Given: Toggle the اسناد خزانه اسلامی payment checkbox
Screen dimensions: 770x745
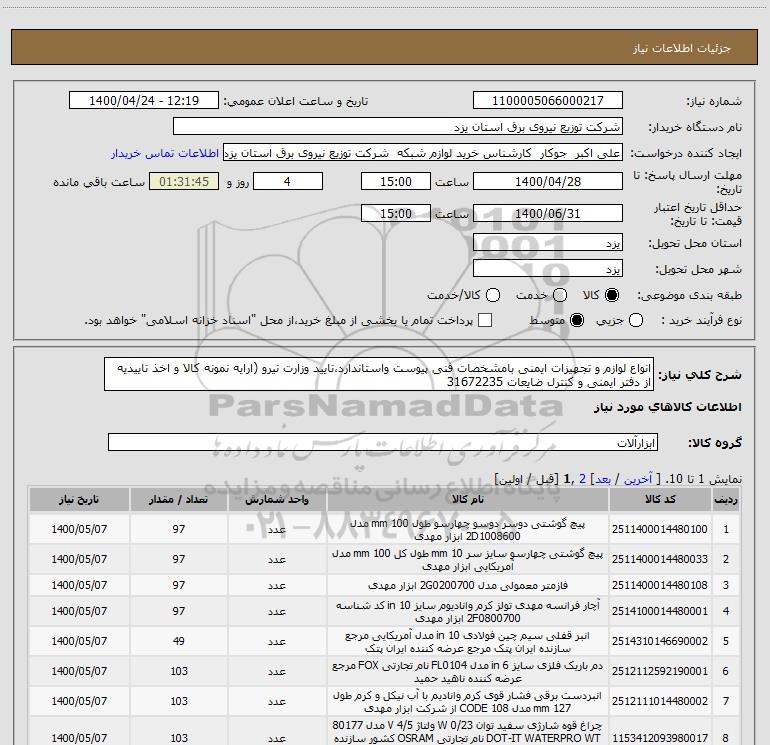Looking at the screenshot, I should tap(485, 320).
